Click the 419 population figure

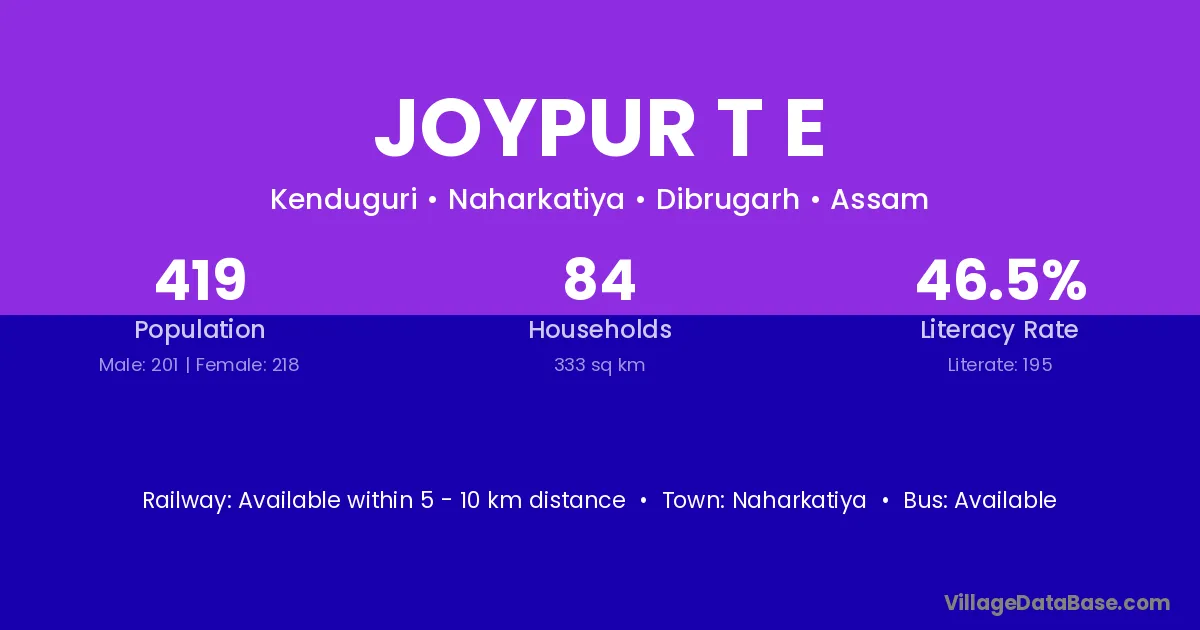[x=200, y=280]
